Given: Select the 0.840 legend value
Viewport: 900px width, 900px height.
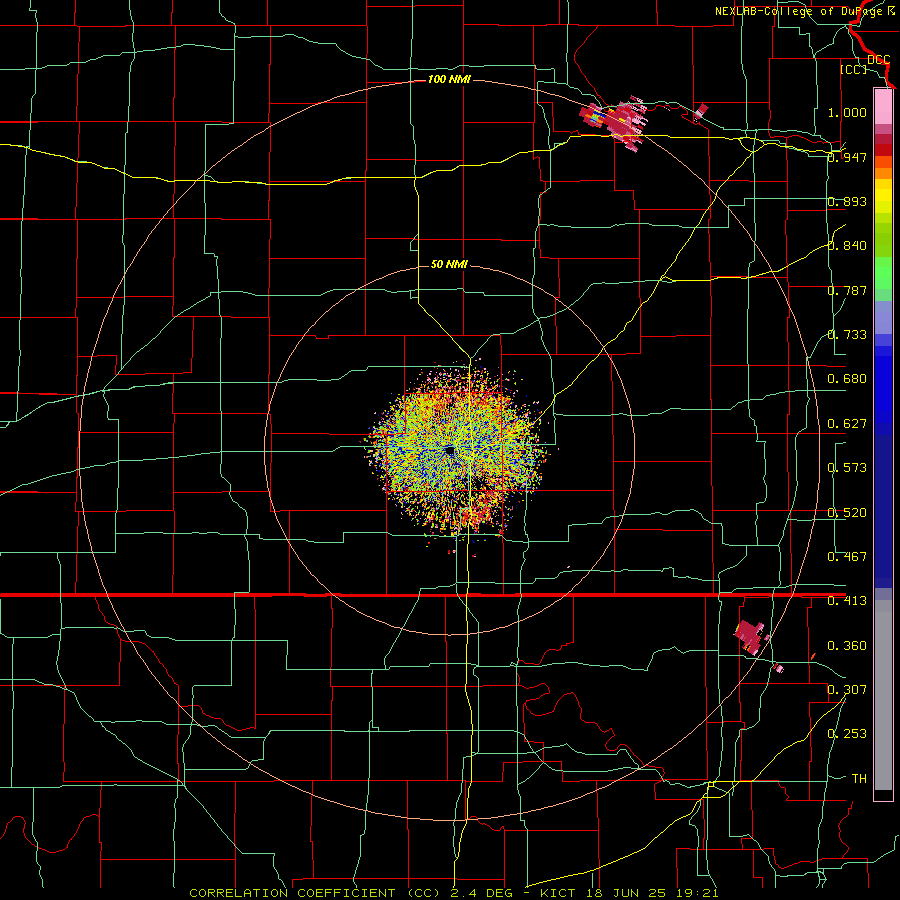Looking at the screenshot, I should tap(847, 246).
